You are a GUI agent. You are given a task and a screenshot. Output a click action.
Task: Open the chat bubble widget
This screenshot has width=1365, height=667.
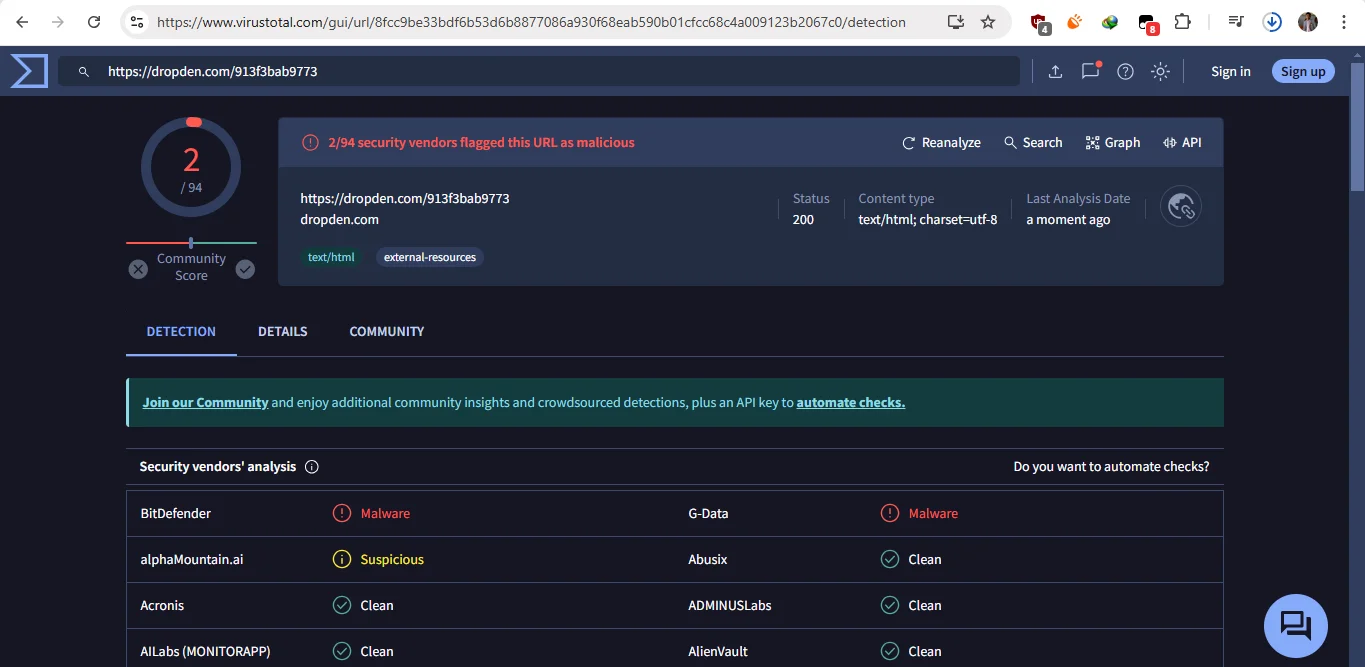(x=1295, y=626)
